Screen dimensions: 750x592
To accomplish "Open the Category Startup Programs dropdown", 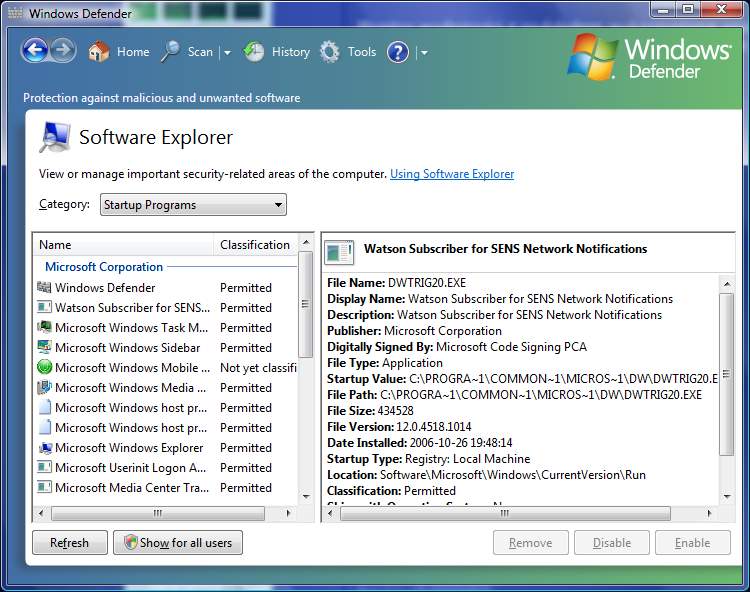I will pos(193,205).
